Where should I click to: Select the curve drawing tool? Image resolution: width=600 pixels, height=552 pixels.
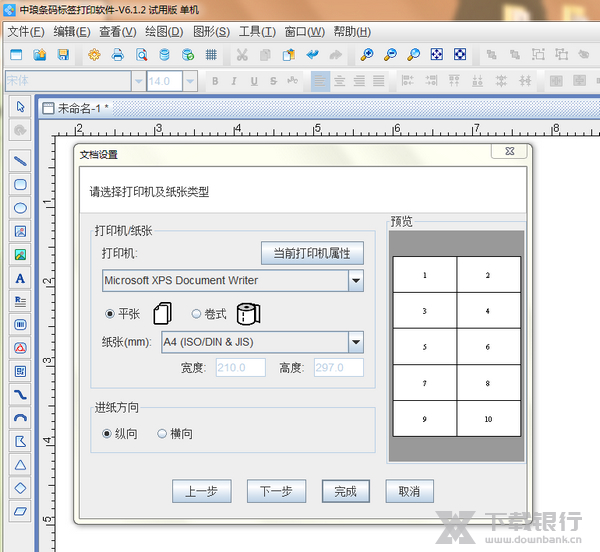(x=20, y=395)
